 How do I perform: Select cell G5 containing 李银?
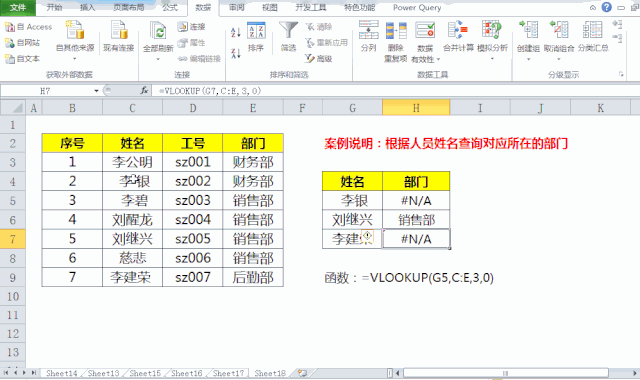[x=352, y=200]
